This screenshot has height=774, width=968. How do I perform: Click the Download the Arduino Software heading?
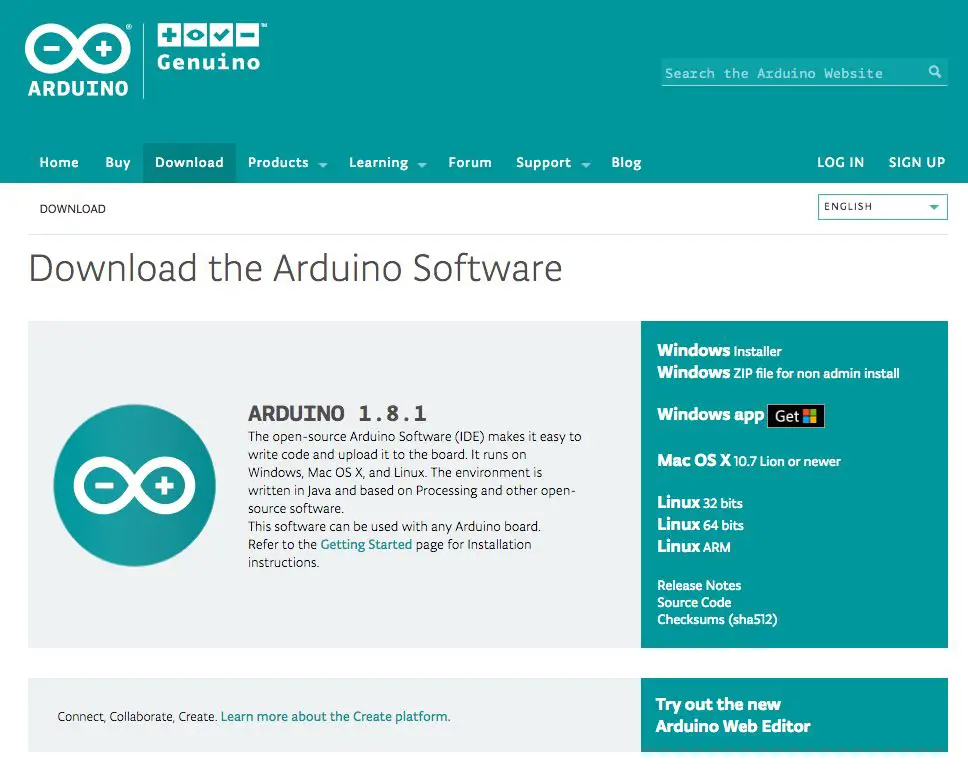[x=296, y=268]
